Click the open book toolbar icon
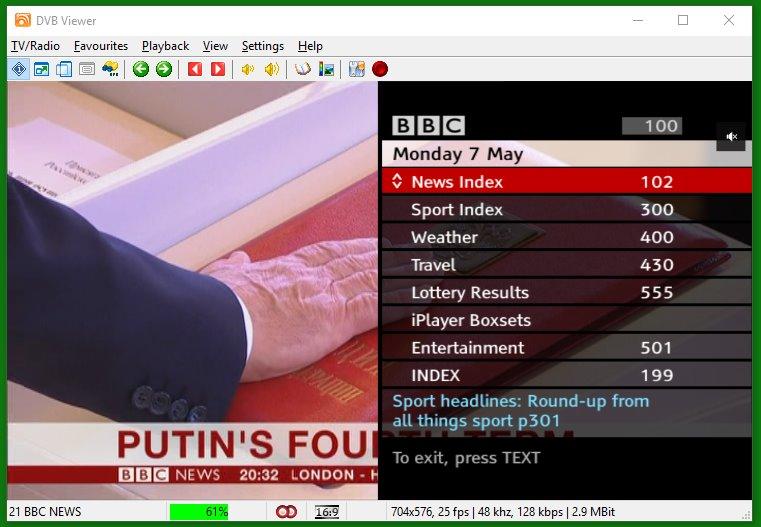 (302, 69)
